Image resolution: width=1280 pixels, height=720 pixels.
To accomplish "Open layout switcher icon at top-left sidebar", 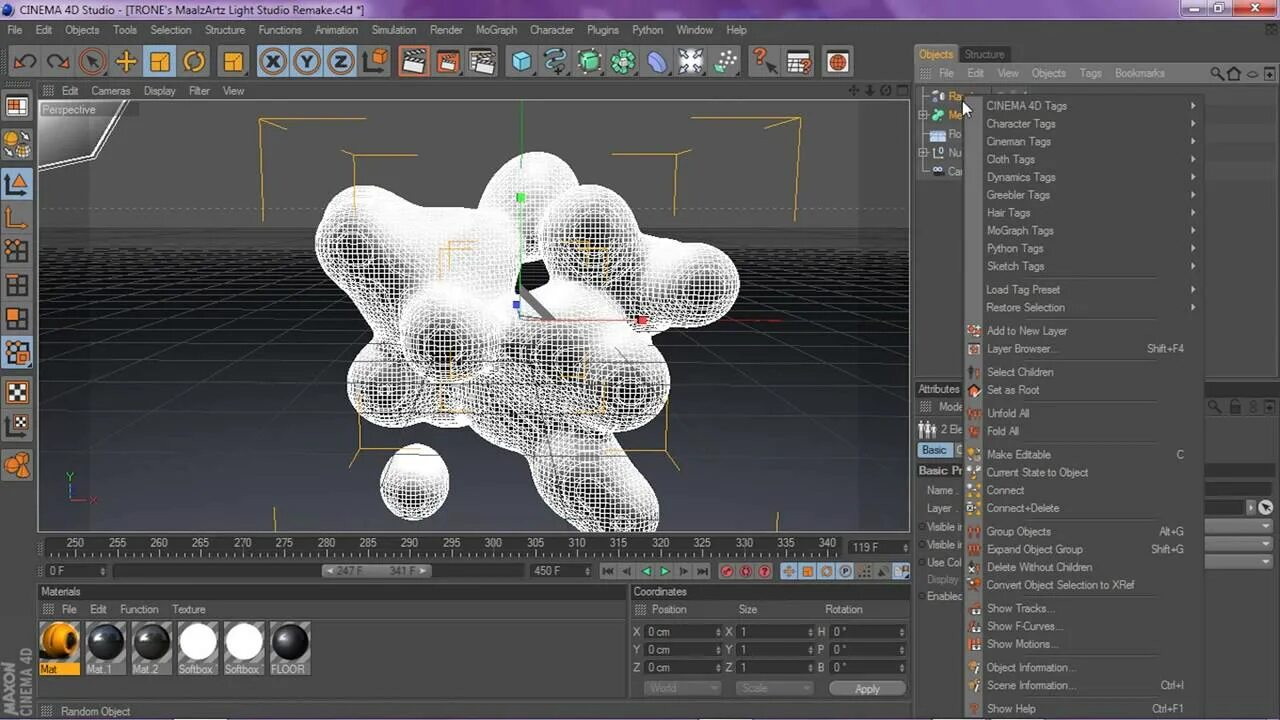I will [x=17, y=107].
